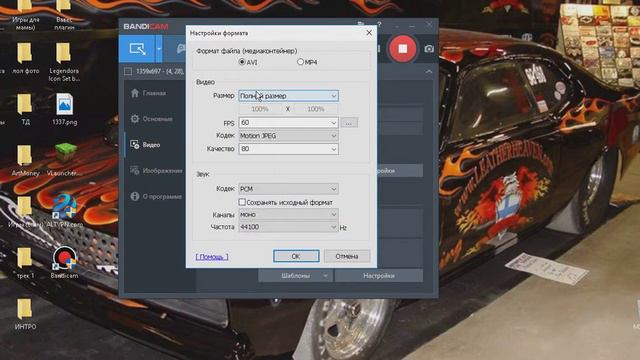Collapse Bandicam panel with chevron up
Screen dimensions: 640x360
click(429, 71)
